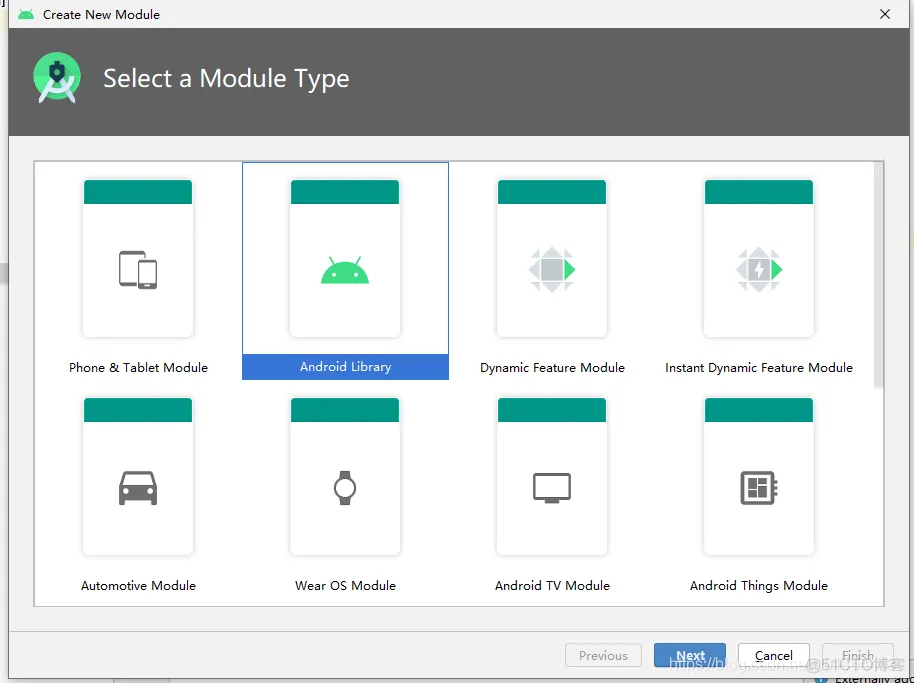
Task: Dismiss the dialog with Cancel
Action: [x=774, y=656]
